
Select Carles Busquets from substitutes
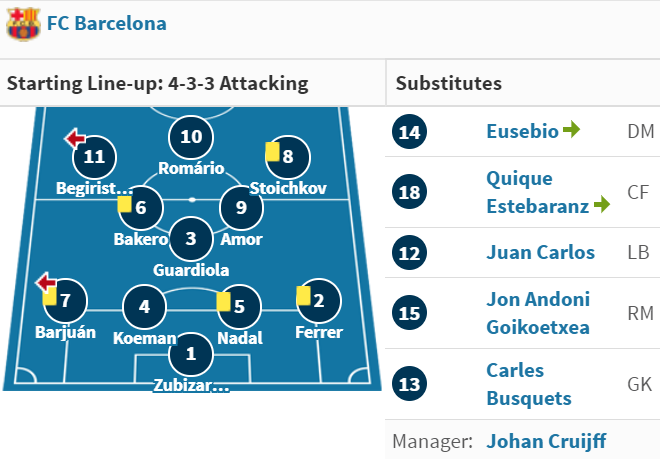(x=529, y=384)
